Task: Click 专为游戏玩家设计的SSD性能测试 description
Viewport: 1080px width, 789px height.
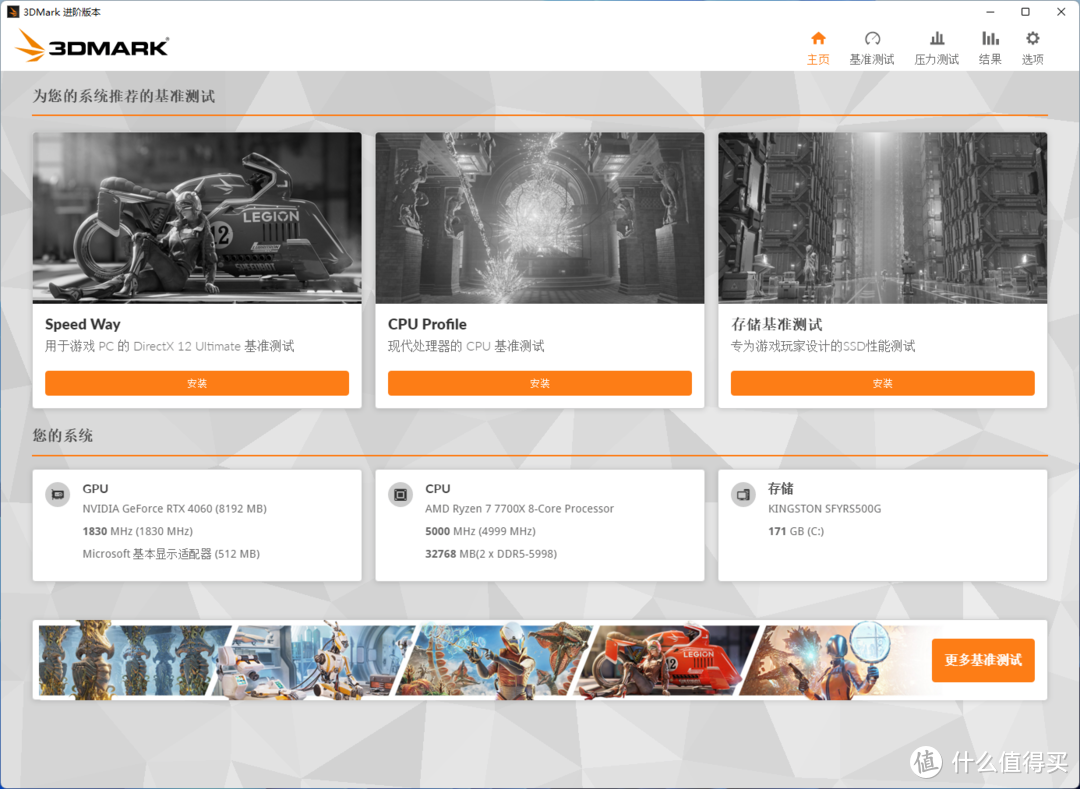Action: point(823,346)
